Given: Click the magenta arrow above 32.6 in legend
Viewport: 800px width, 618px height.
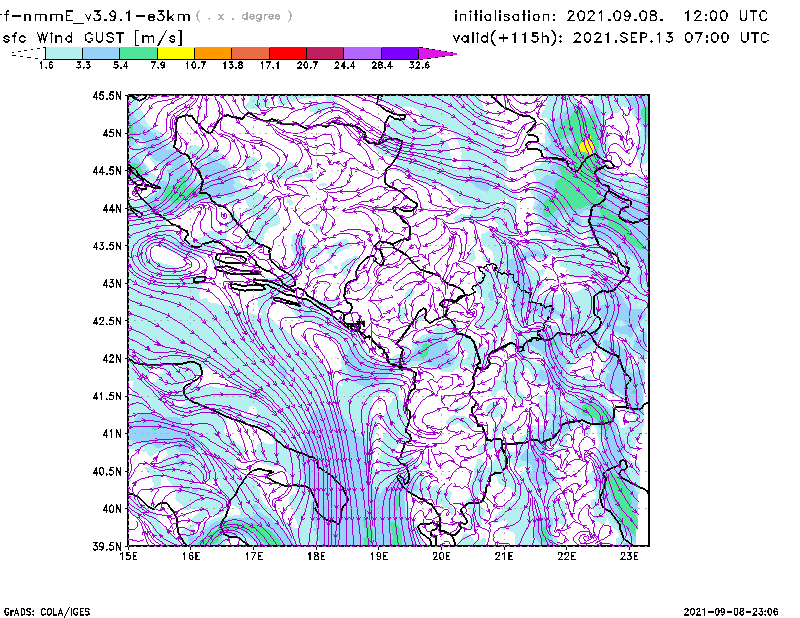Looking at the screenshot, I should coord(437,53).
